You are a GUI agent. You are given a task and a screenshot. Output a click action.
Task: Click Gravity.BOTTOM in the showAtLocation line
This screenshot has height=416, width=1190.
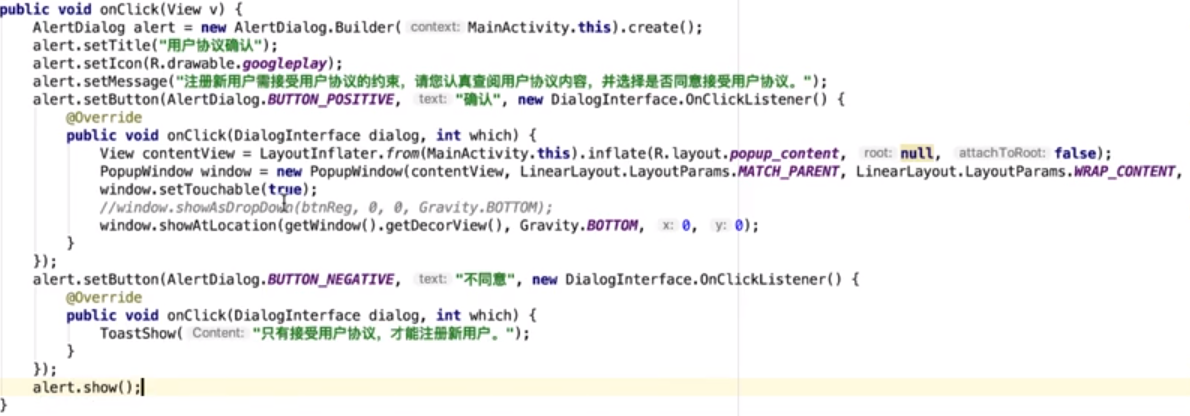click(578, 225)
